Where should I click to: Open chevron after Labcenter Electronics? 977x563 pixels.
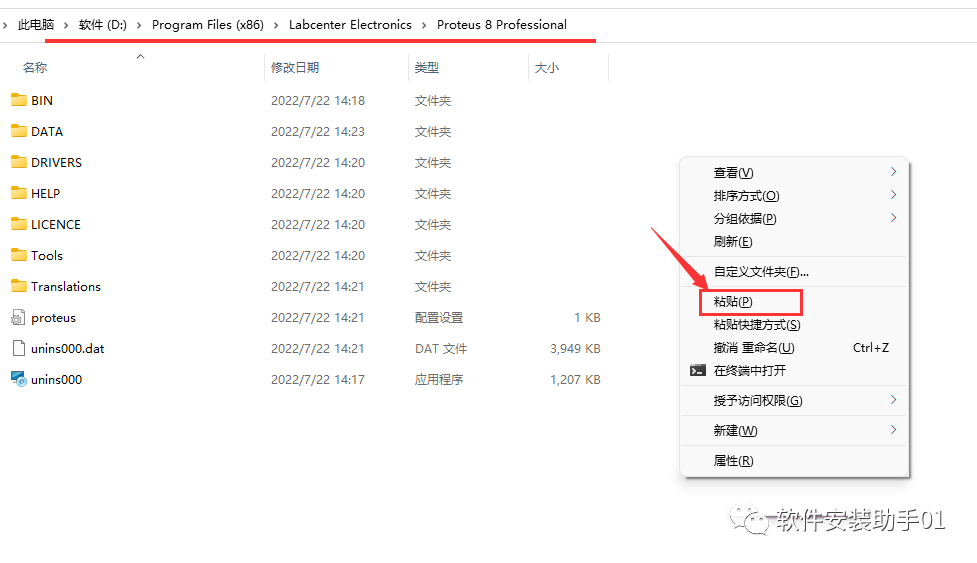424,25
